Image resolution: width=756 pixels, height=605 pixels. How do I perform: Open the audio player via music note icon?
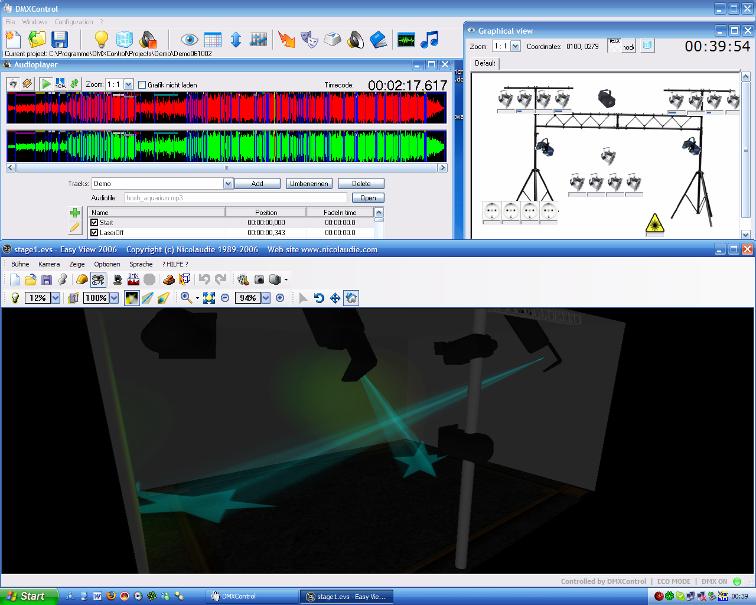(430, 40)
